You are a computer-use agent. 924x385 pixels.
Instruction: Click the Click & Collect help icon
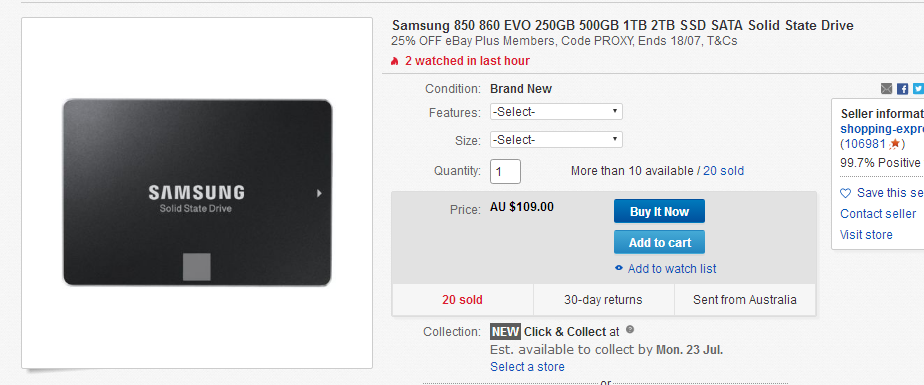[630, 330]
